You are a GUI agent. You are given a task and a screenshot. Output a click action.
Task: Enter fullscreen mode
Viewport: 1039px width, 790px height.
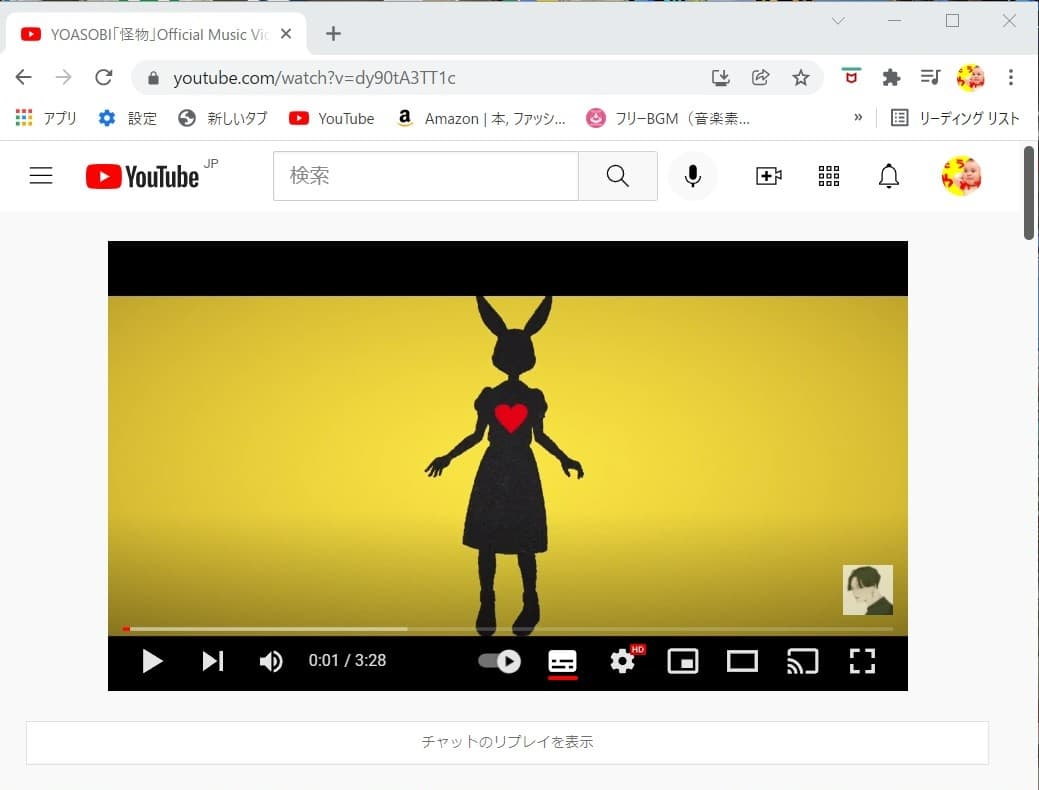(x=862, y=661)
